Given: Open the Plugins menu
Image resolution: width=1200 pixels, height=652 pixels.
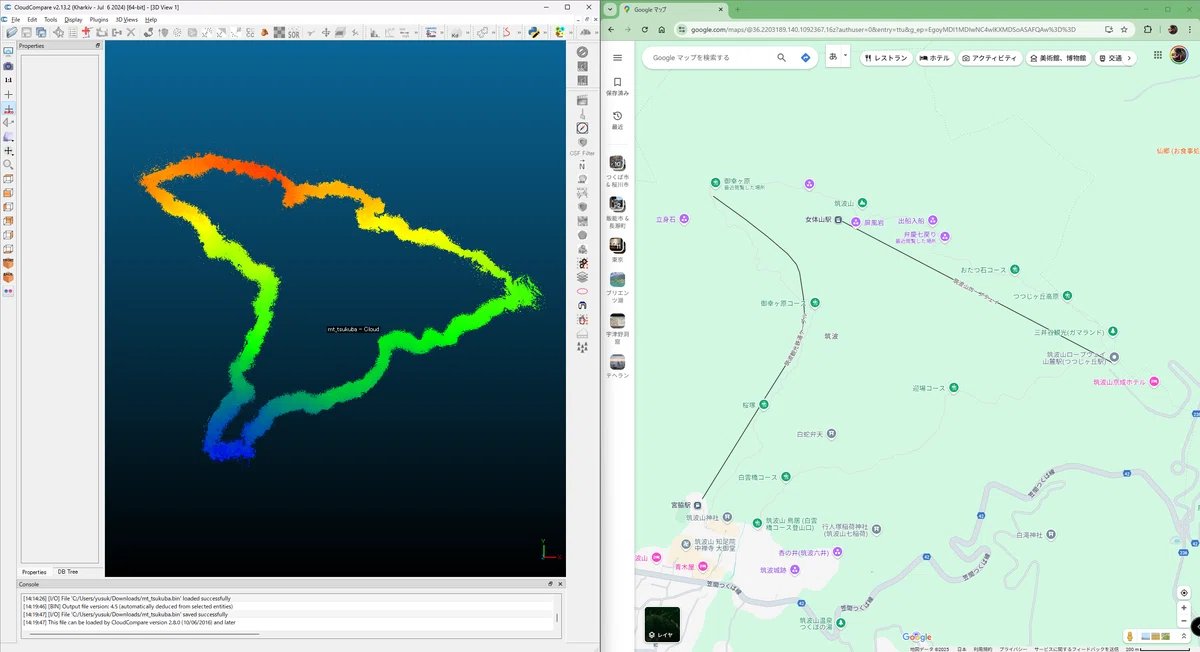Looking at the screenshot, I should [x=99, y=19].
